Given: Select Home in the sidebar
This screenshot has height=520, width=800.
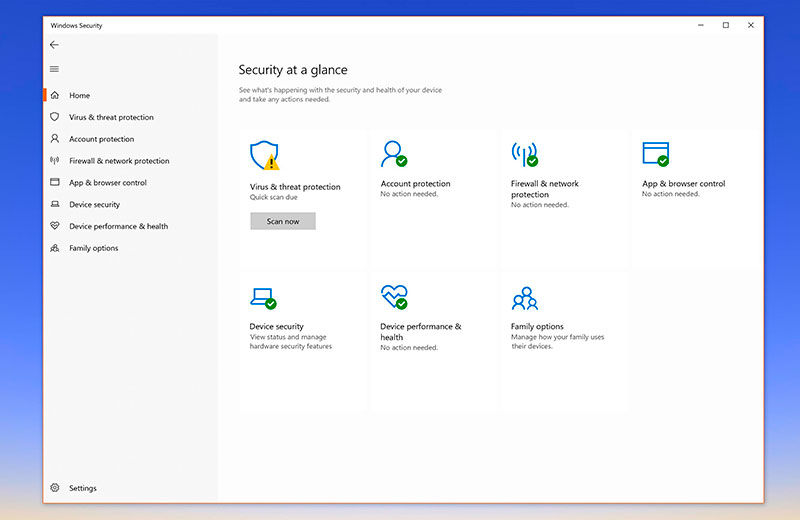Looking at the screenshot, I should pyautogui.click(x=79, y=96).
